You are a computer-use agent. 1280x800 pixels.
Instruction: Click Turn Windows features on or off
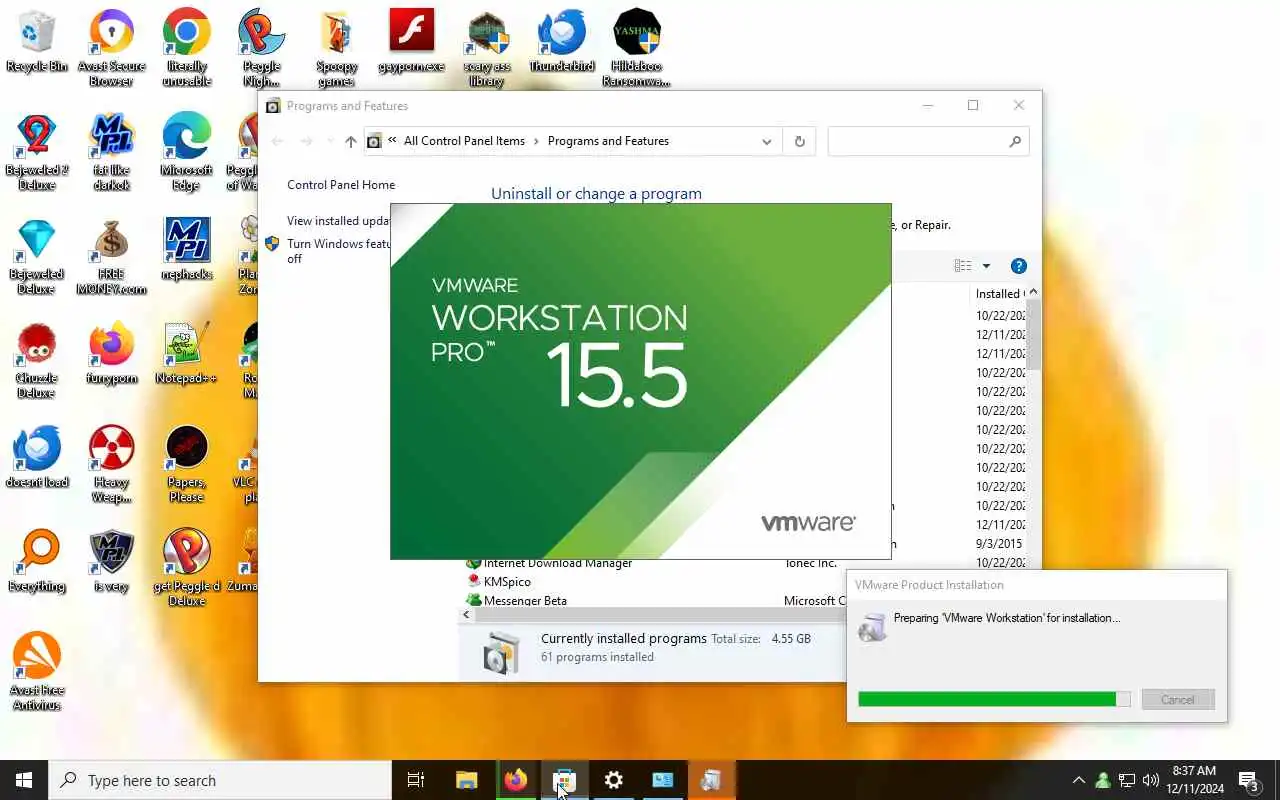[x=338, y=251]
